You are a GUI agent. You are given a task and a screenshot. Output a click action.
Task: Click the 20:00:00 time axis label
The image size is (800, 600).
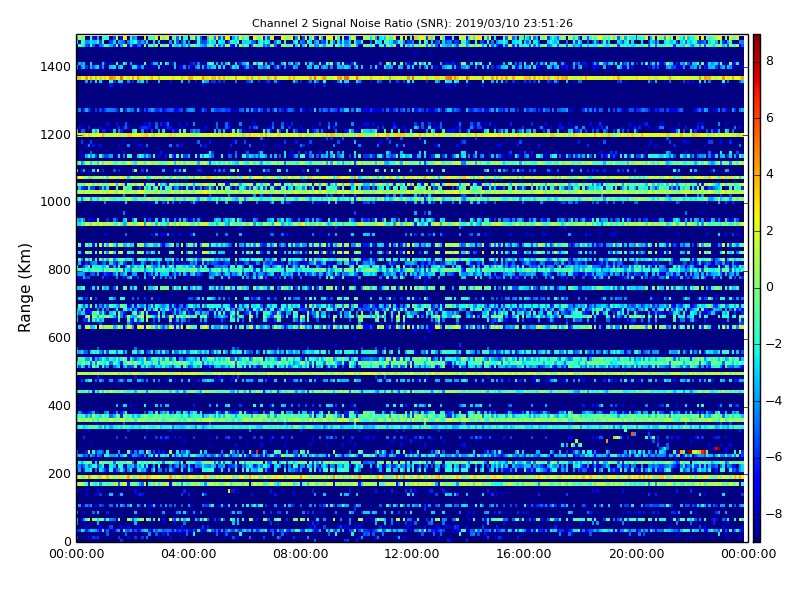pyautogui.click(x=636, y=554)
